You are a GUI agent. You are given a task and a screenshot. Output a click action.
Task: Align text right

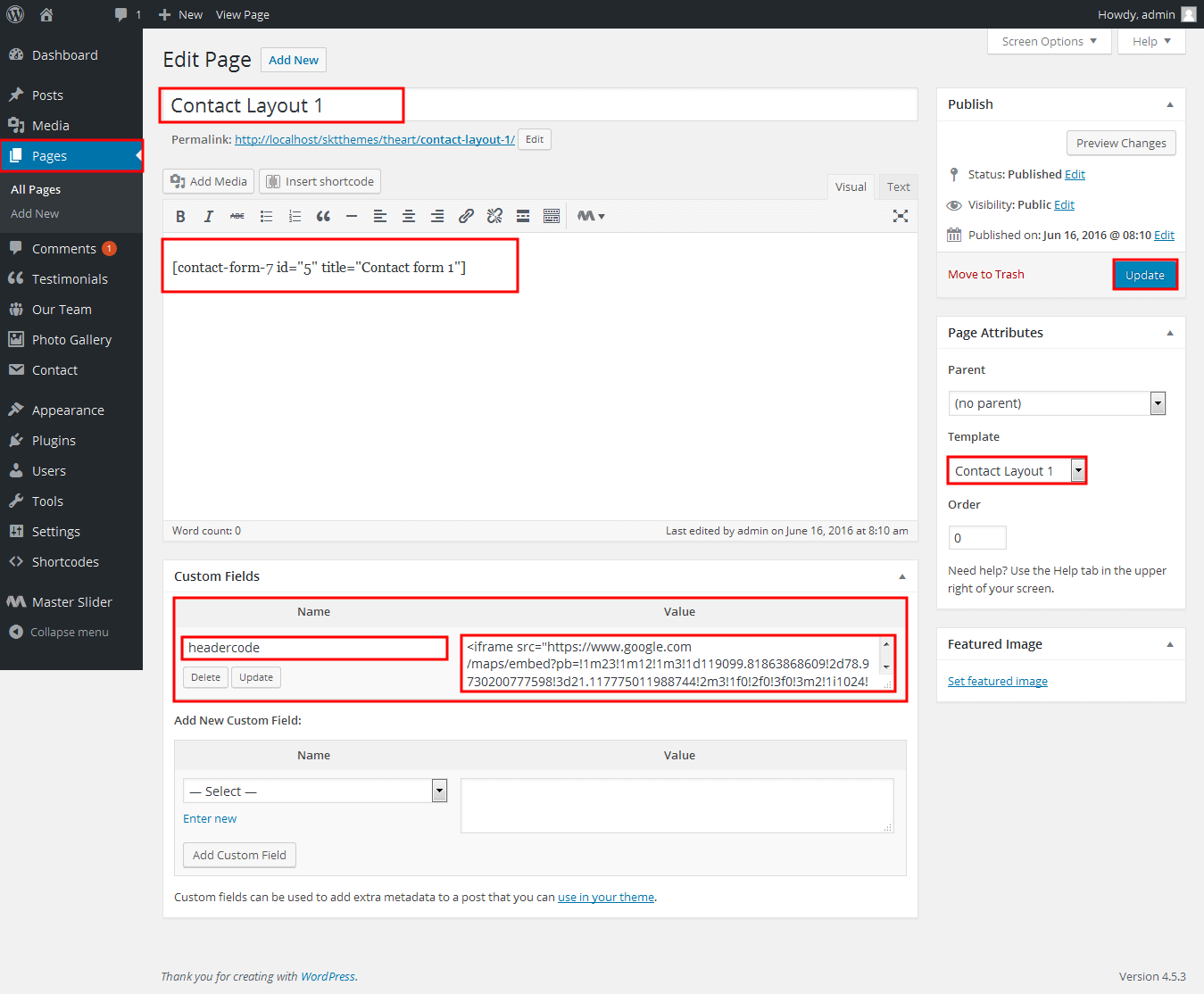pyautogui.click(x=437, y=216)
